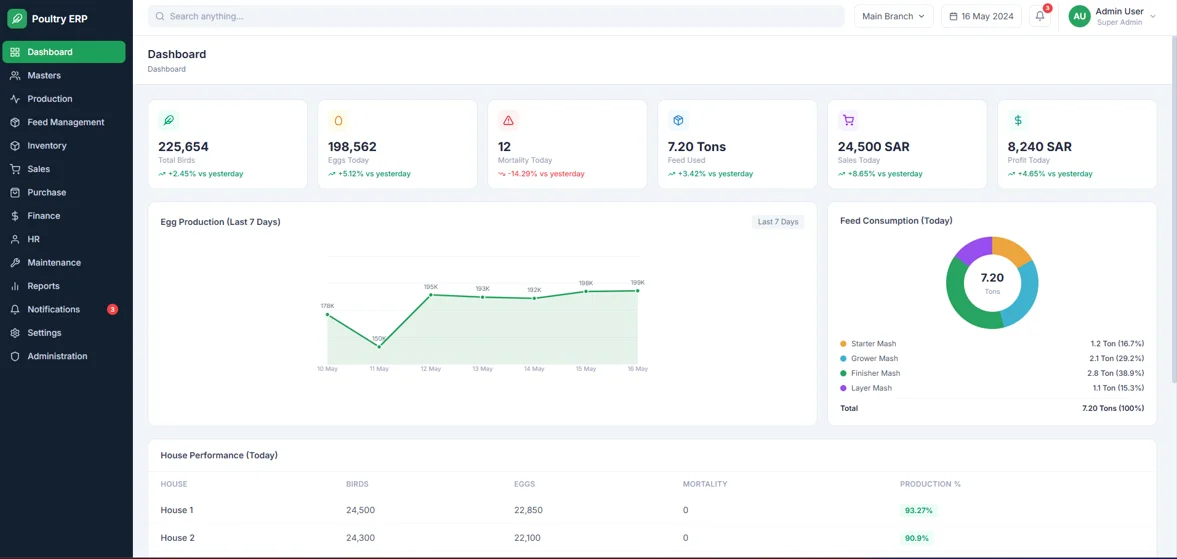Click the MORTALITY column header
1177x559 pixels.
click(x=705, y=484)
